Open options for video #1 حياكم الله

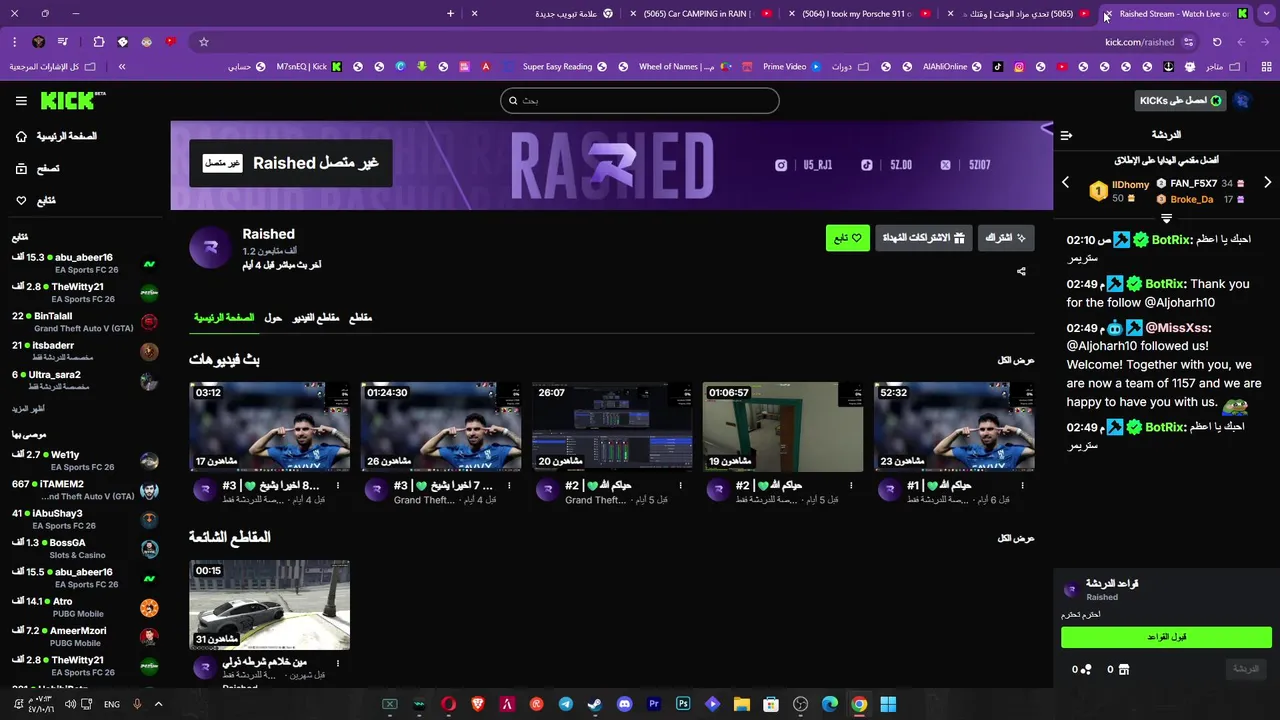(x=1023, y=486)
